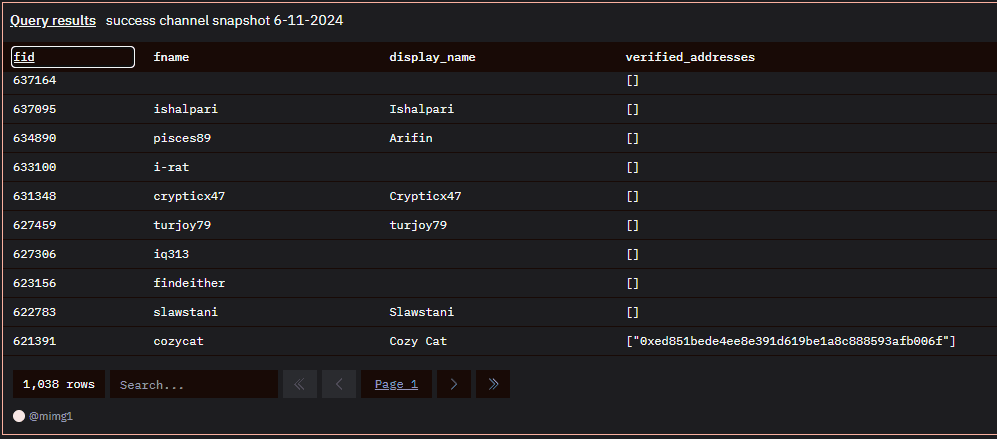Open the Page 1 selector
997x439 pixels.
396,384
